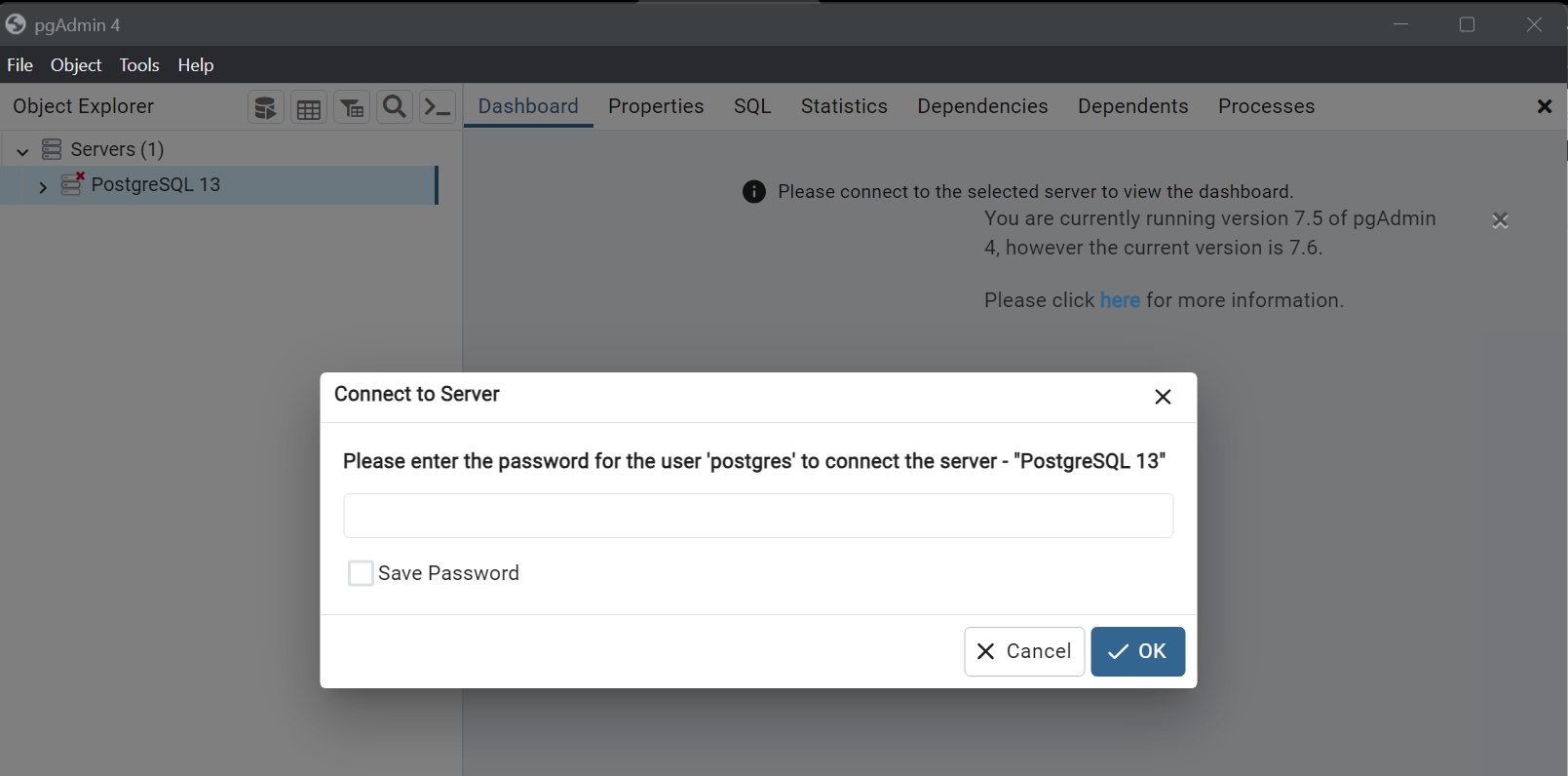The height and width of the screenshot is (776, 1568).
Task: Close the Connect to Server dialog
Action: (1163, 397)
